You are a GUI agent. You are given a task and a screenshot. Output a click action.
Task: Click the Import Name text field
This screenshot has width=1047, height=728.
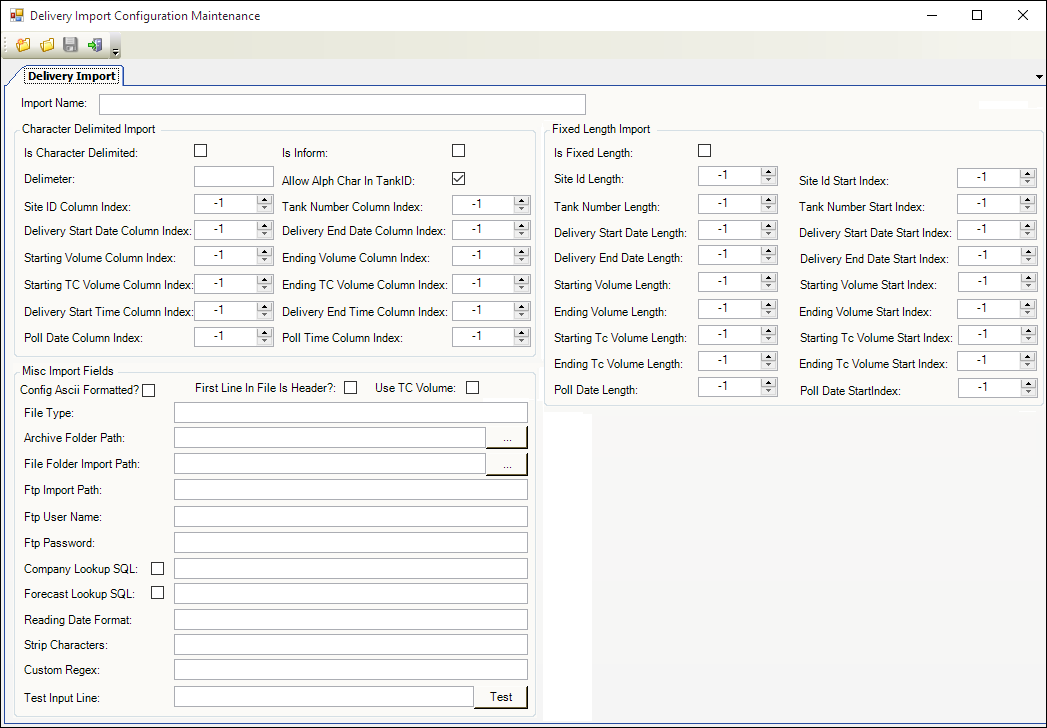(341, 104)
